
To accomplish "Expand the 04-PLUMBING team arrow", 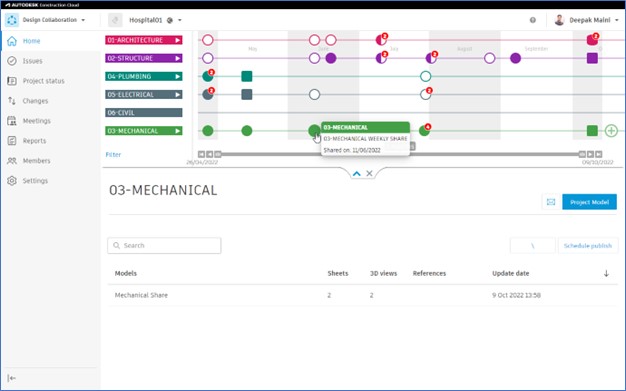I will tap(178, 76).
